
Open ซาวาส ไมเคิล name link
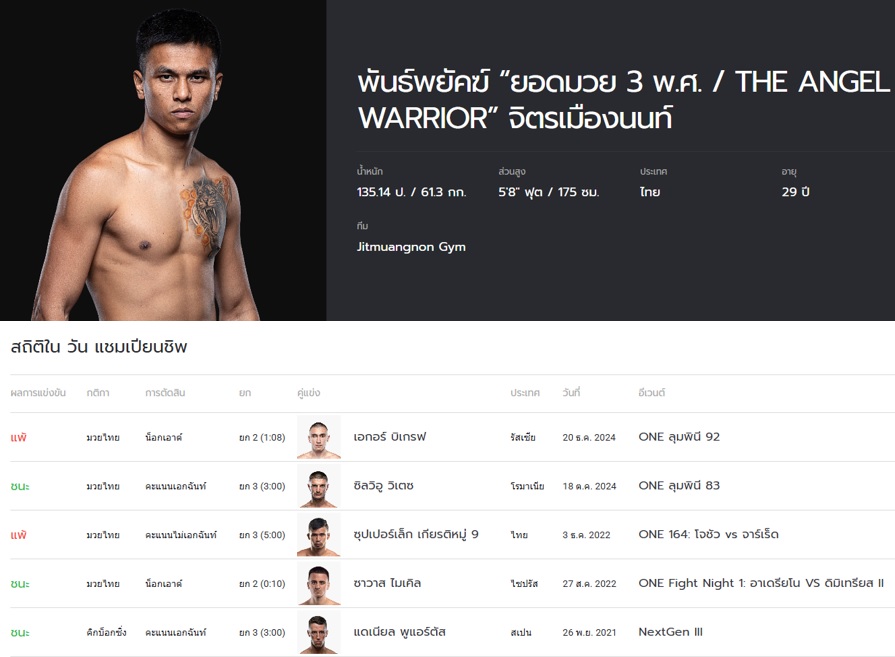(x=387, y=583)
